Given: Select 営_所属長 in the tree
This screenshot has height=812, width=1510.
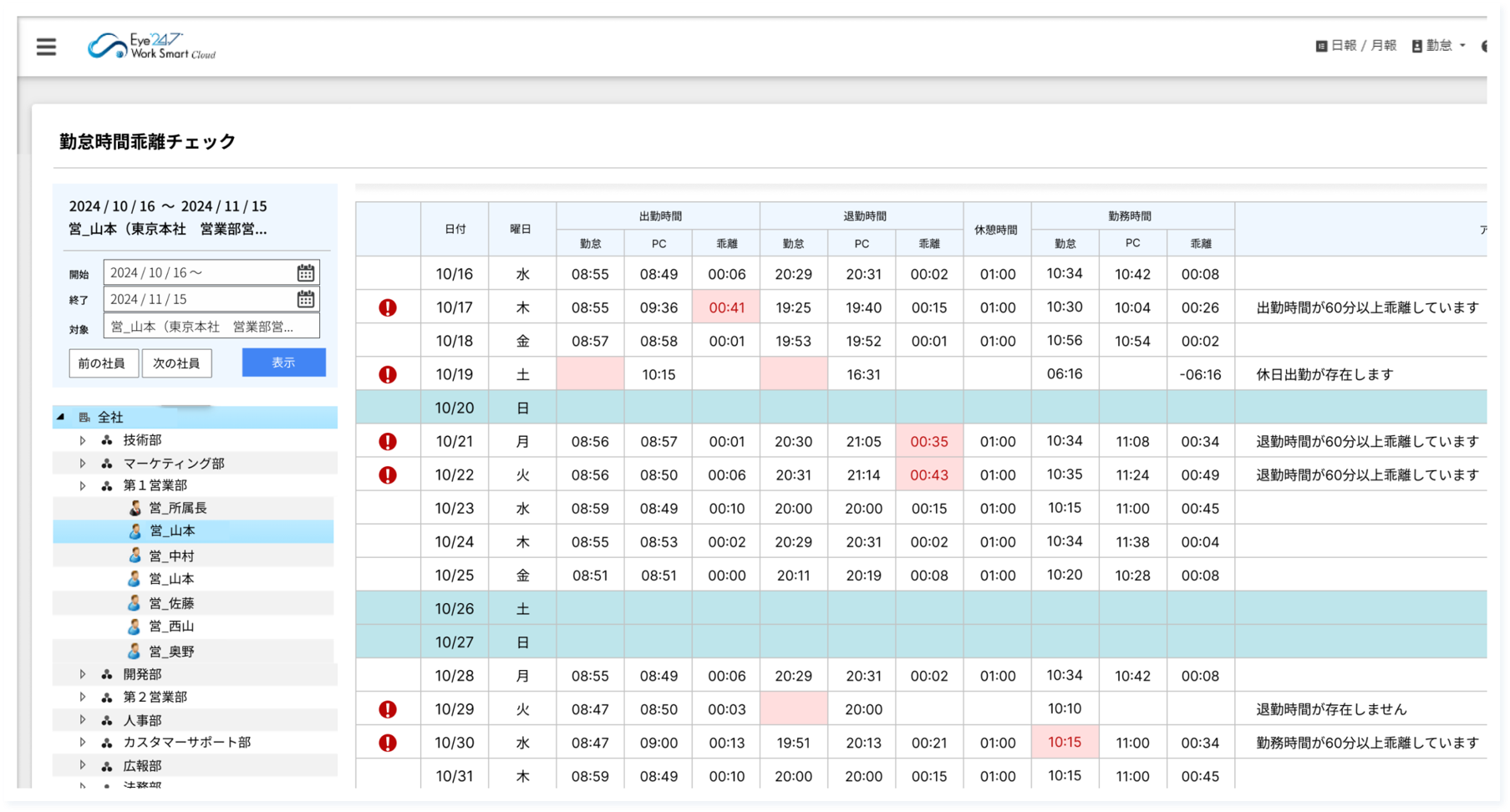Looking at the screenshot, I should [177, 508].
